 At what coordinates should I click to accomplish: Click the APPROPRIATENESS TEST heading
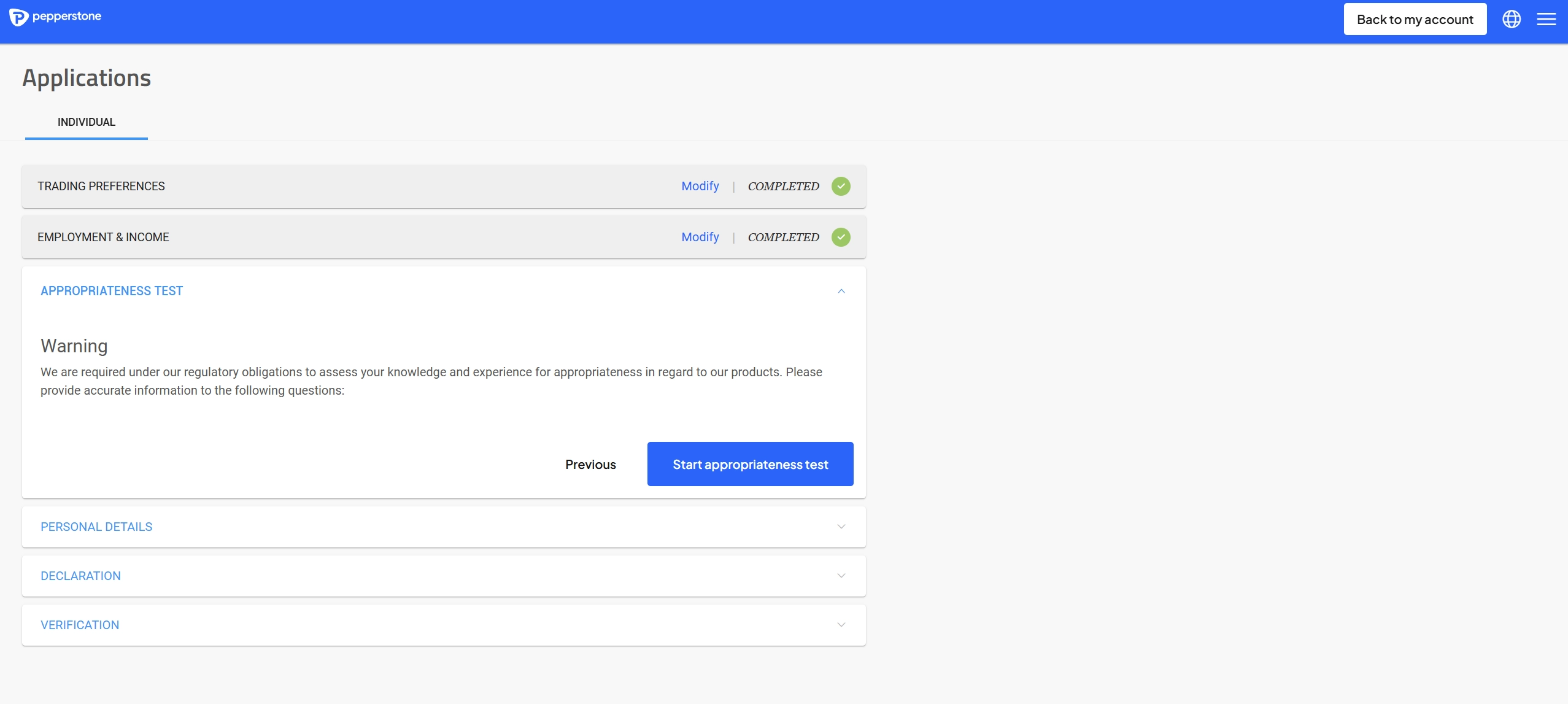pos(112,291)
